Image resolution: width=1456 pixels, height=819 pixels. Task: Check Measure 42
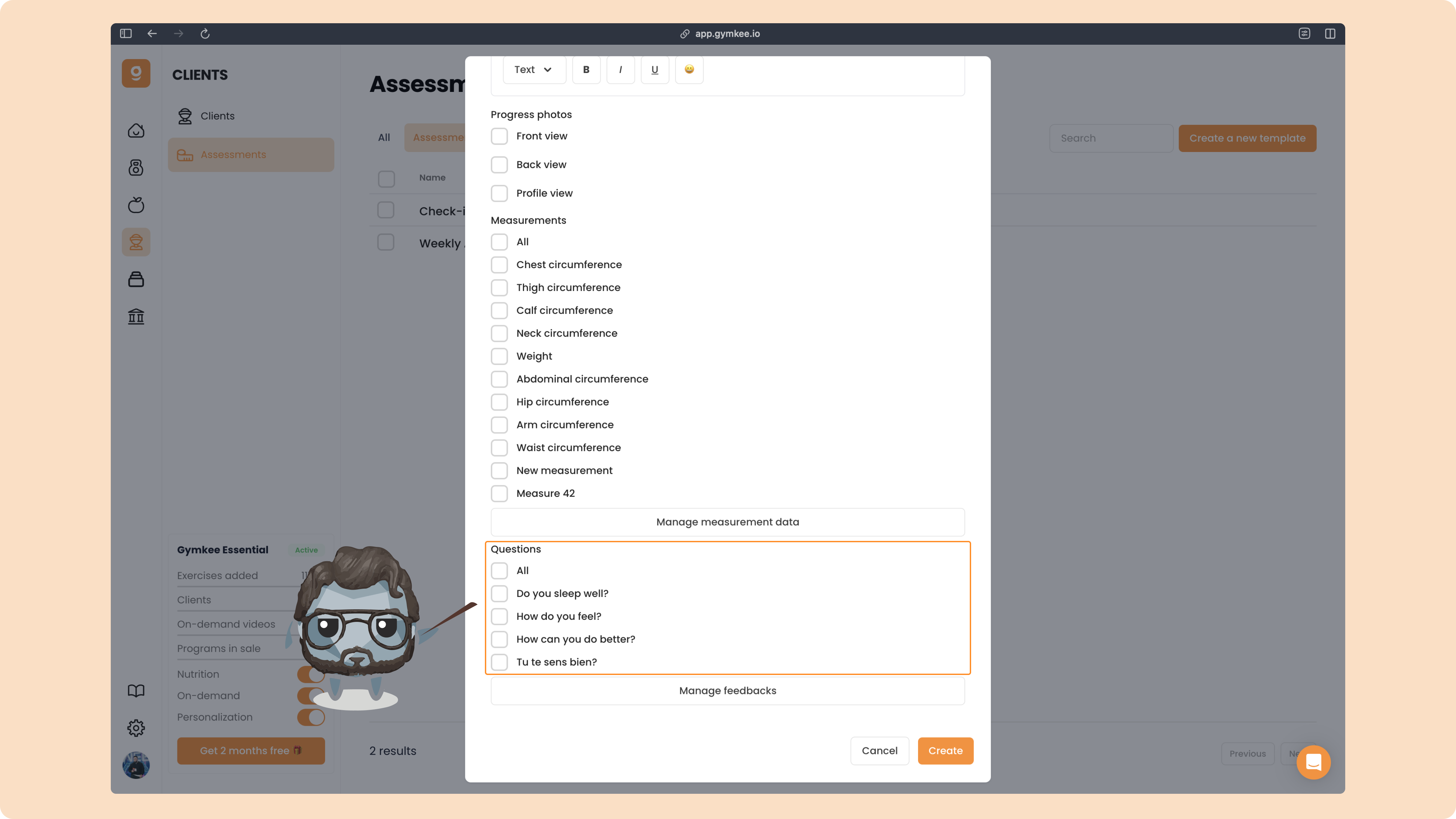499,493
